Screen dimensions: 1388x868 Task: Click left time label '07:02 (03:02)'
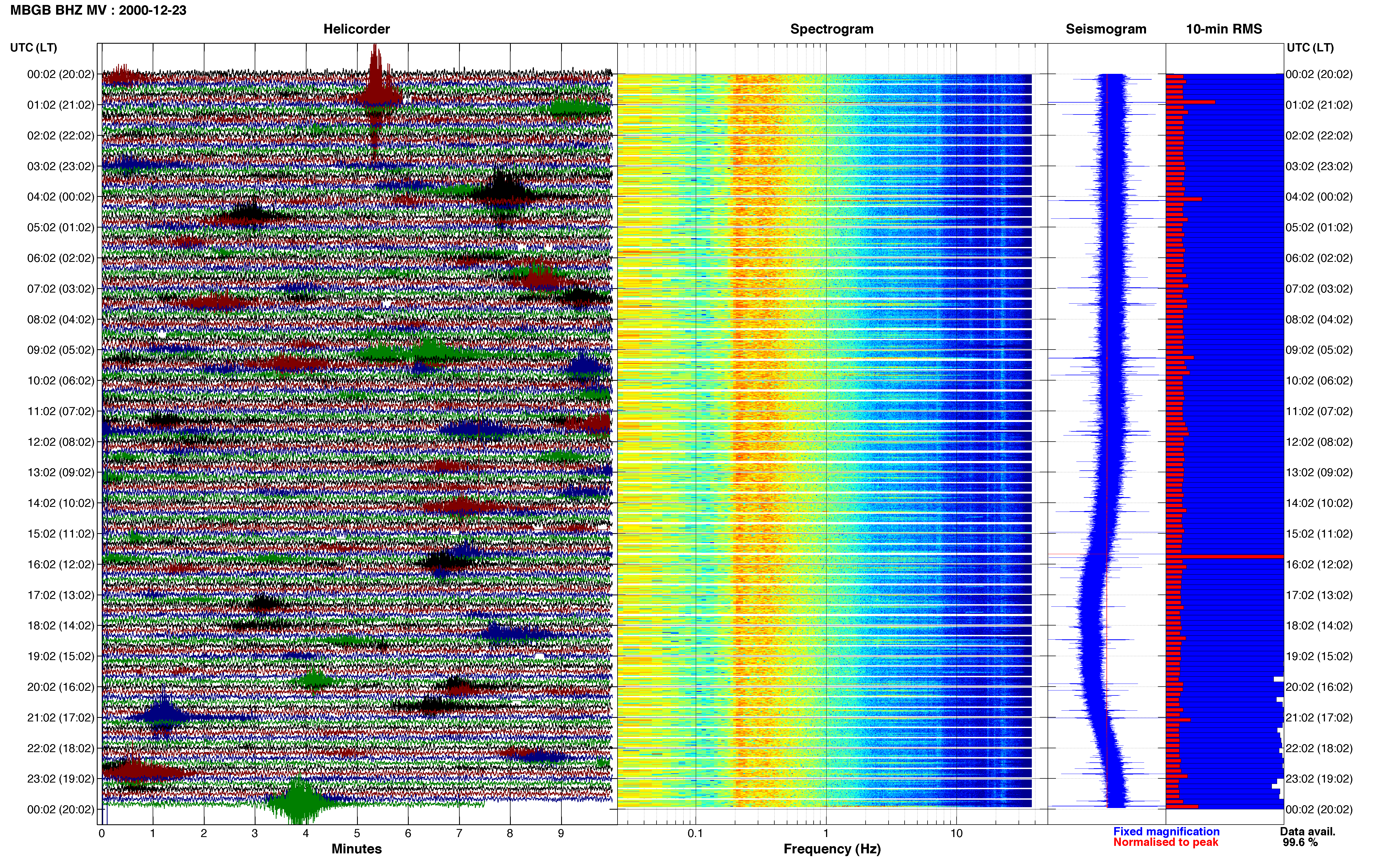(x=60, y=289)
